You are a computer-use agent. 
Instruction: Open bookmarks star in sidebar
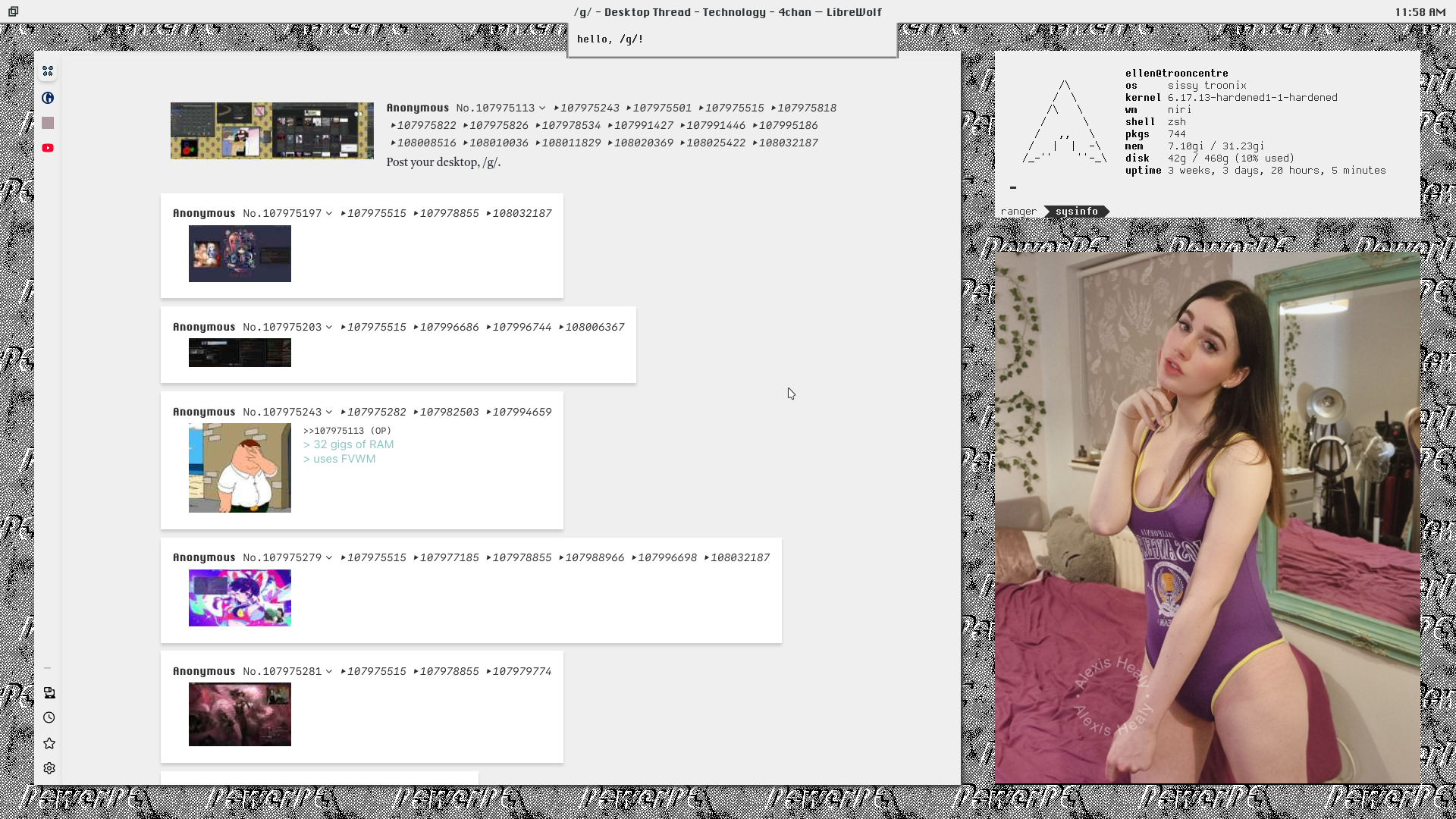point(49,743)
